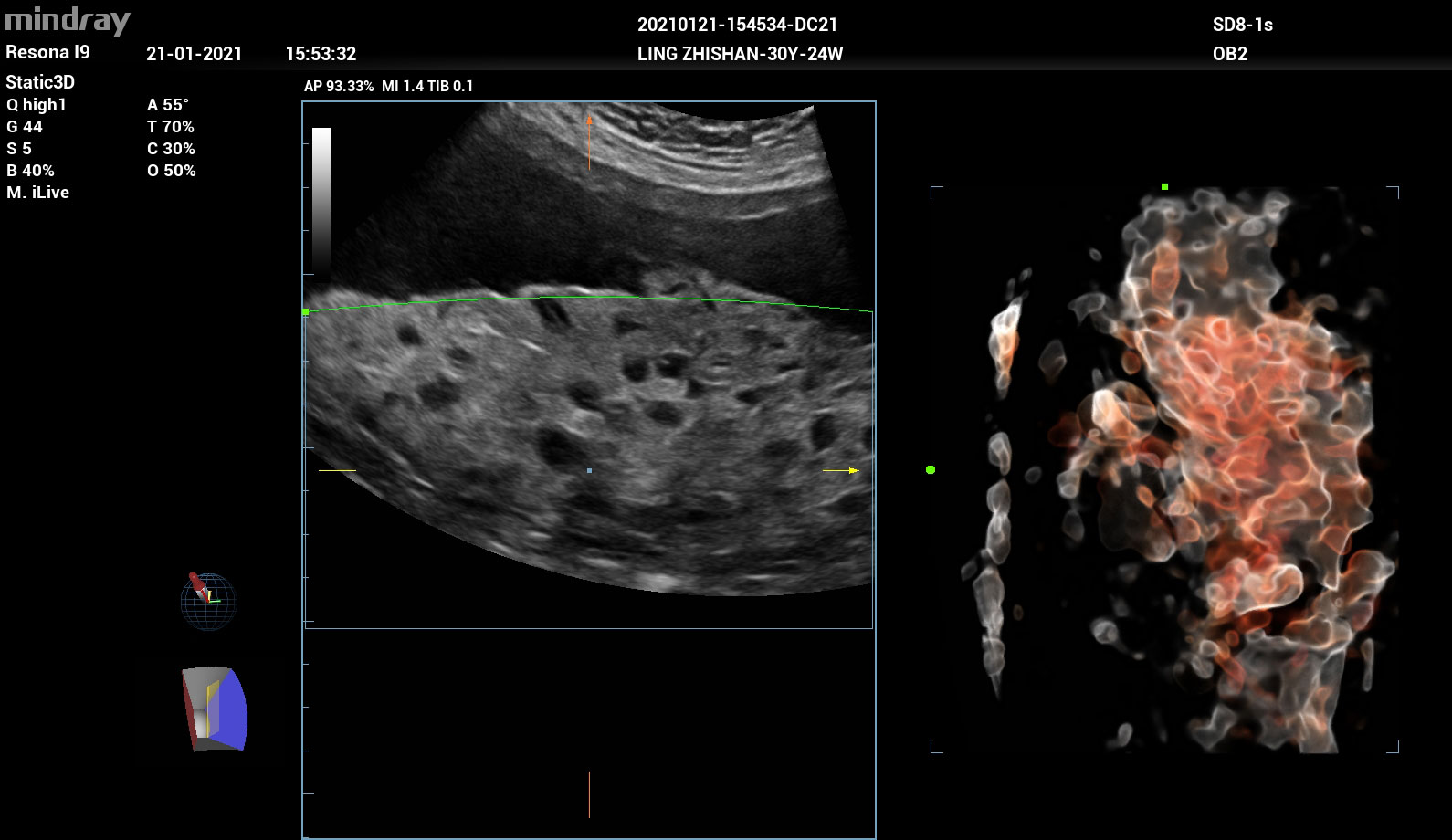The width and height of the screenshot is (1452, 840).
Task: Click the OB2 exam preset label
Action: [1229, 54]
